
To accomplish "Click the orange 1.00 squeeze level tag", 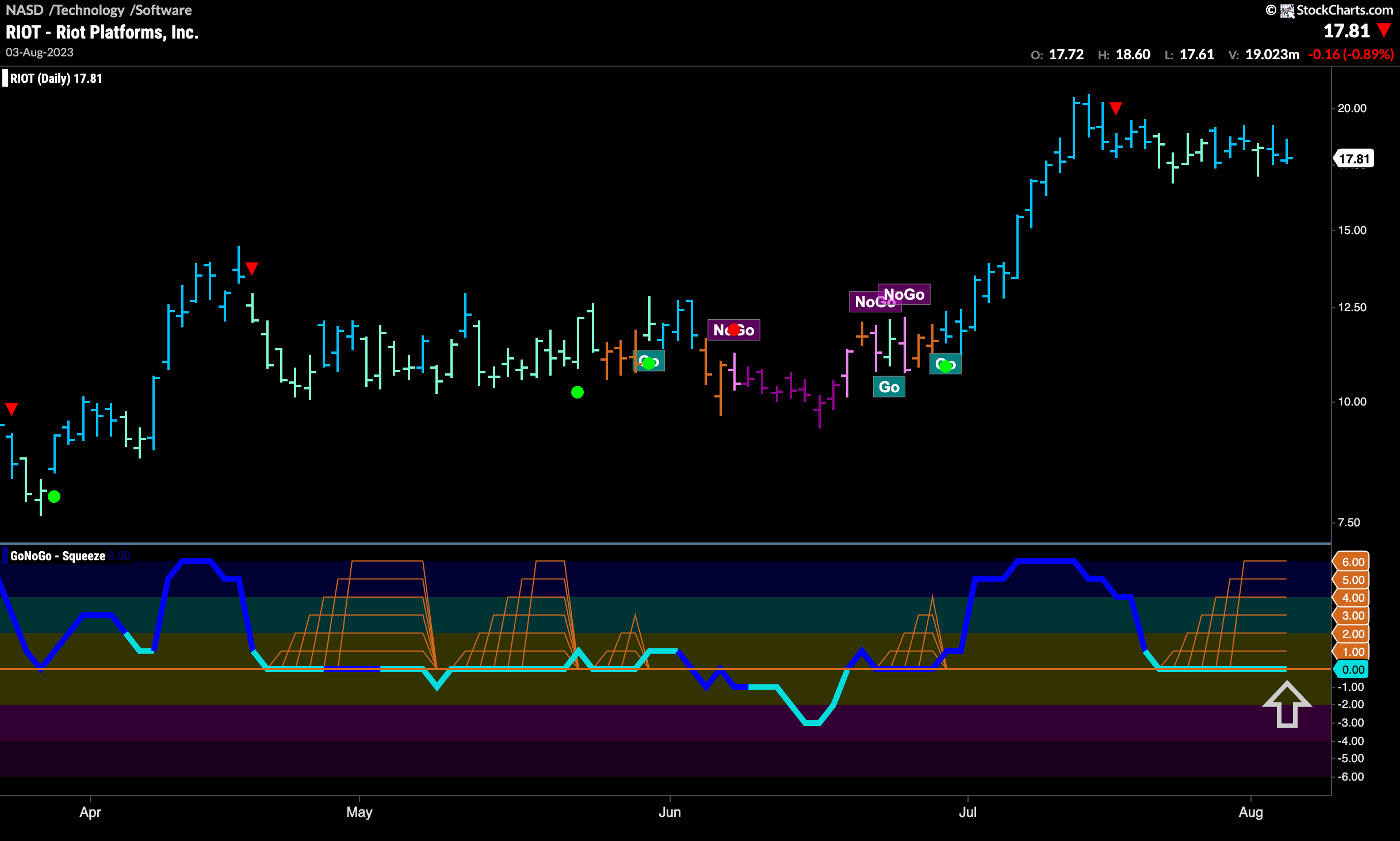I will coord(1352,652).
